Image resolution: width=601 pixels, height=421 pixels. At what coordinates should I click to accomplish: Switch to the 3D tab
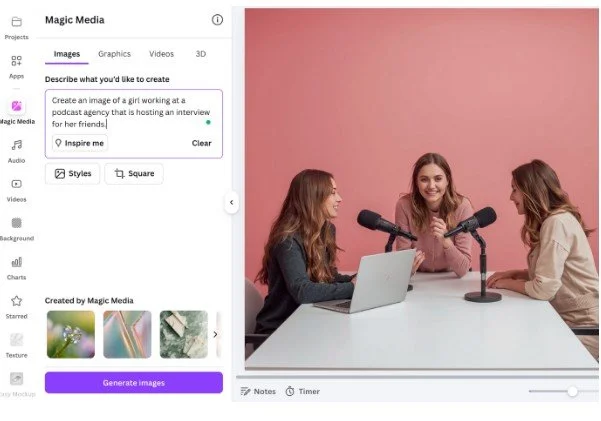click(x=201, y=54)
